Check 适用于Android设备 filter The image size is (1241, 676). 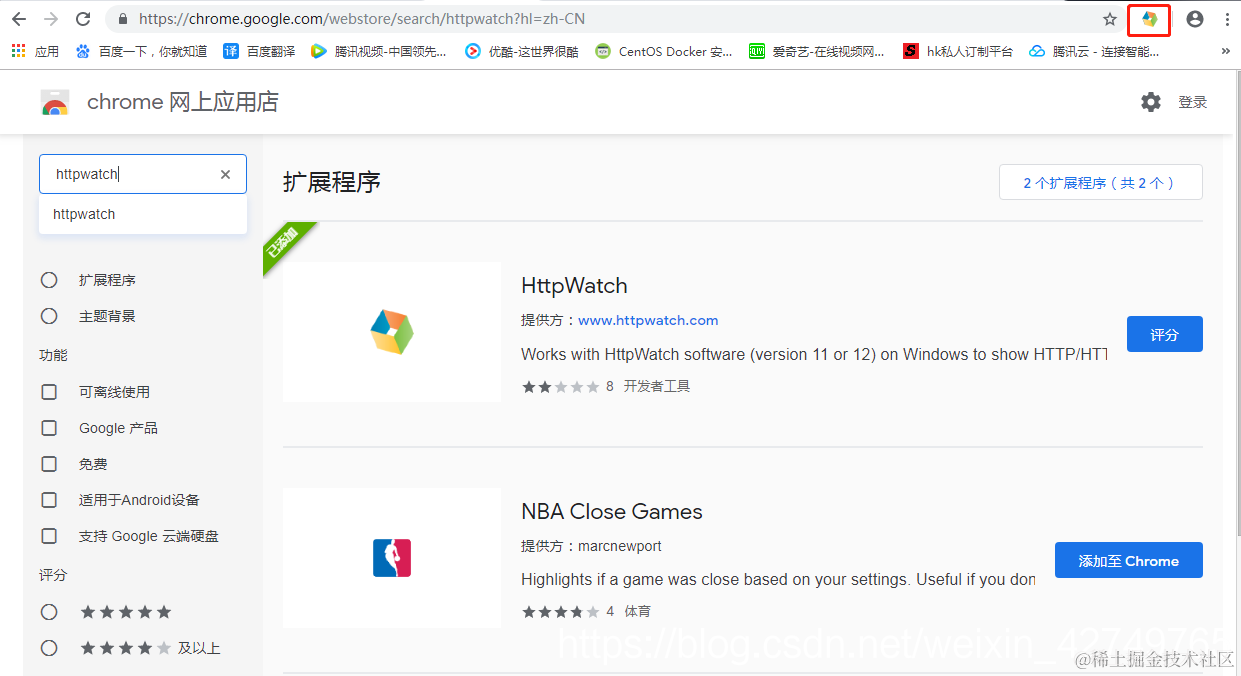[x=49, y=500]
